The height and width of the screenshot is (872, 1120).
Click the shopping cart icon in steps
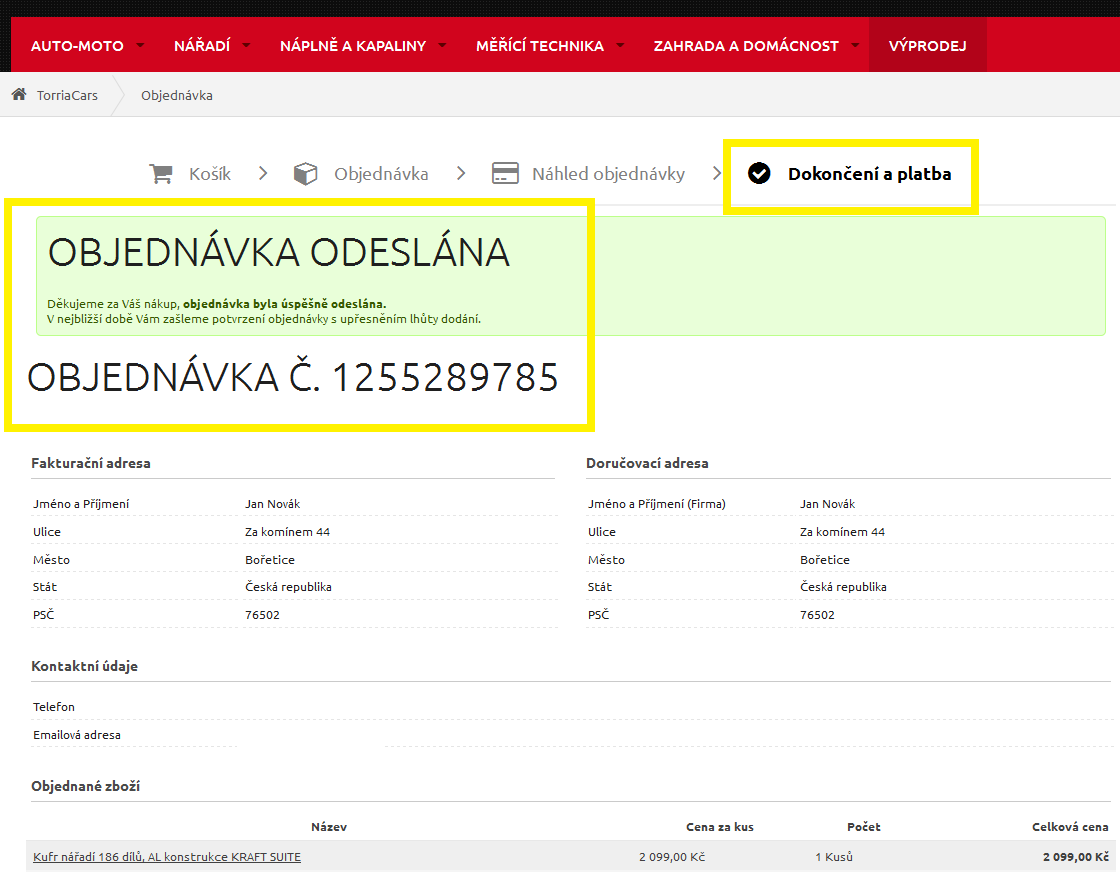click(161, 174)
